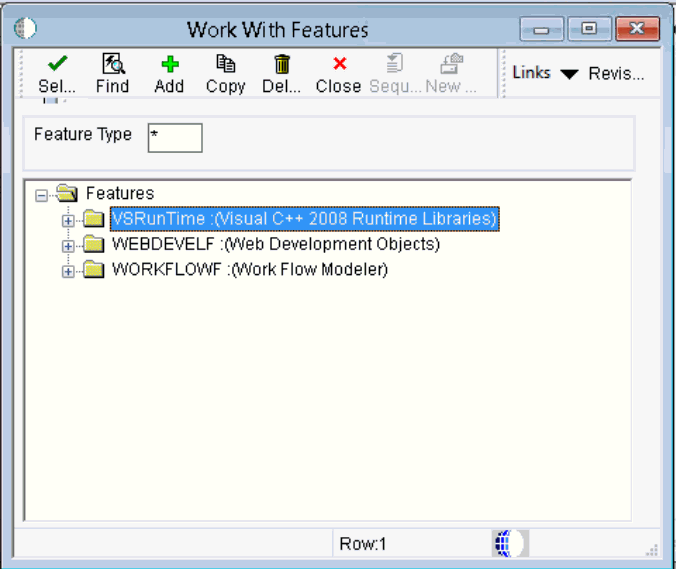Select the Features root folder icon
676x569 pixels.
pyautogui.click(x=67, y=193)
